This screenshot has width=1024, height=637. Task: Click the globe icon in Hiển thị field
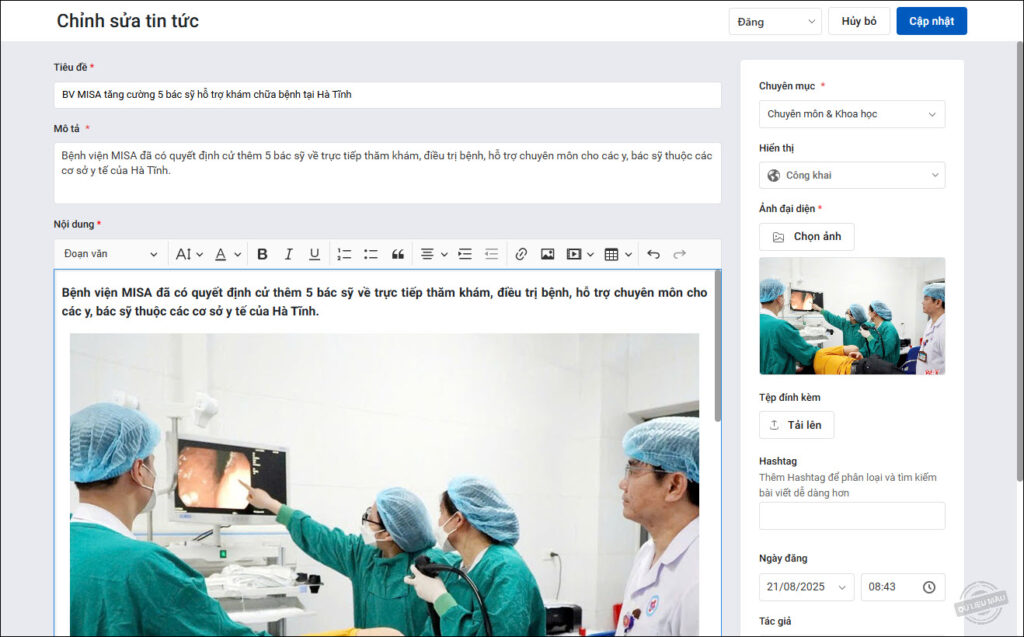[773, 175]
